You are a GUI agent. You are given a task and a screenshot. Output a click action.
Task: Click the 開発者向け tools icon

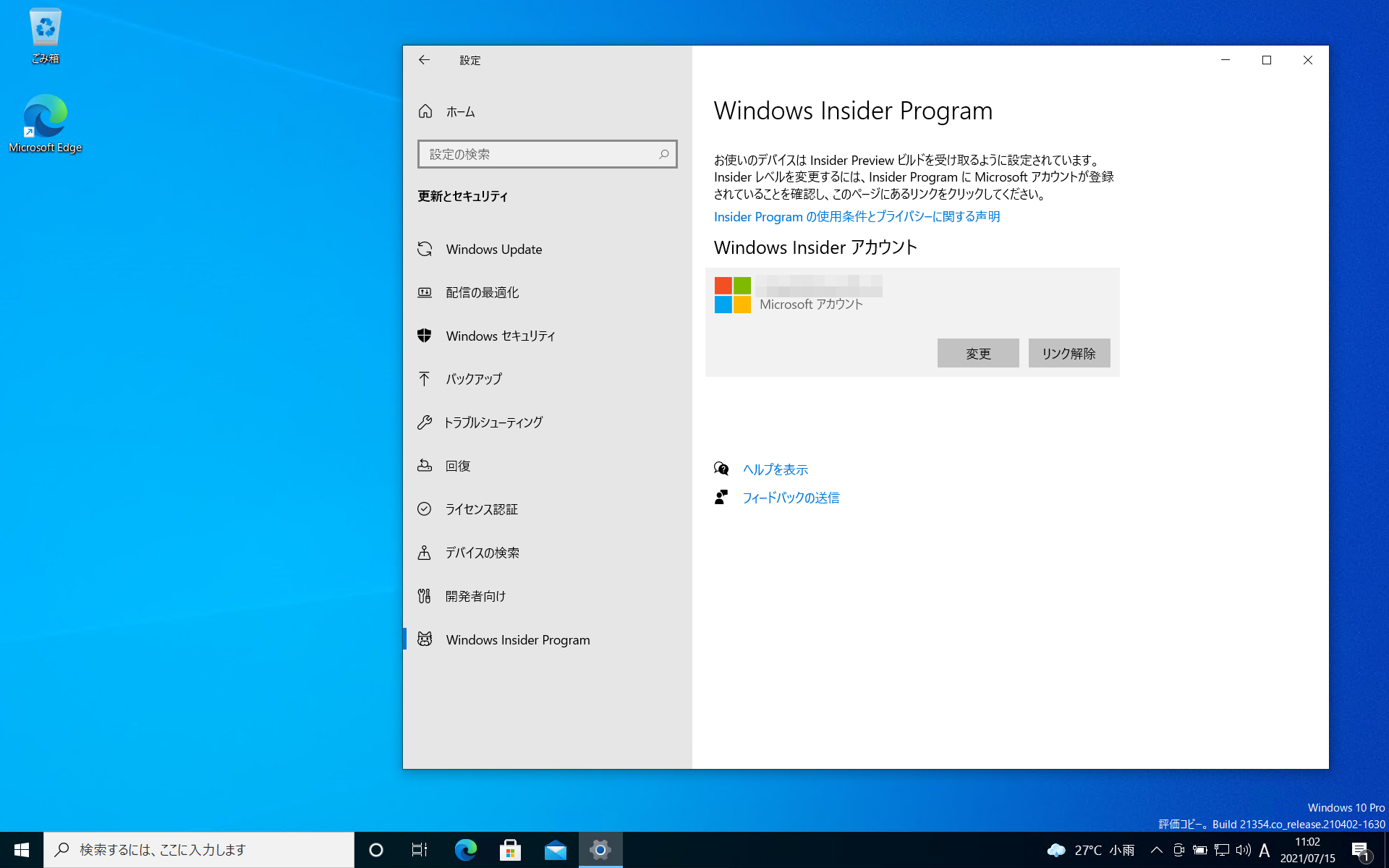[425, 596]
